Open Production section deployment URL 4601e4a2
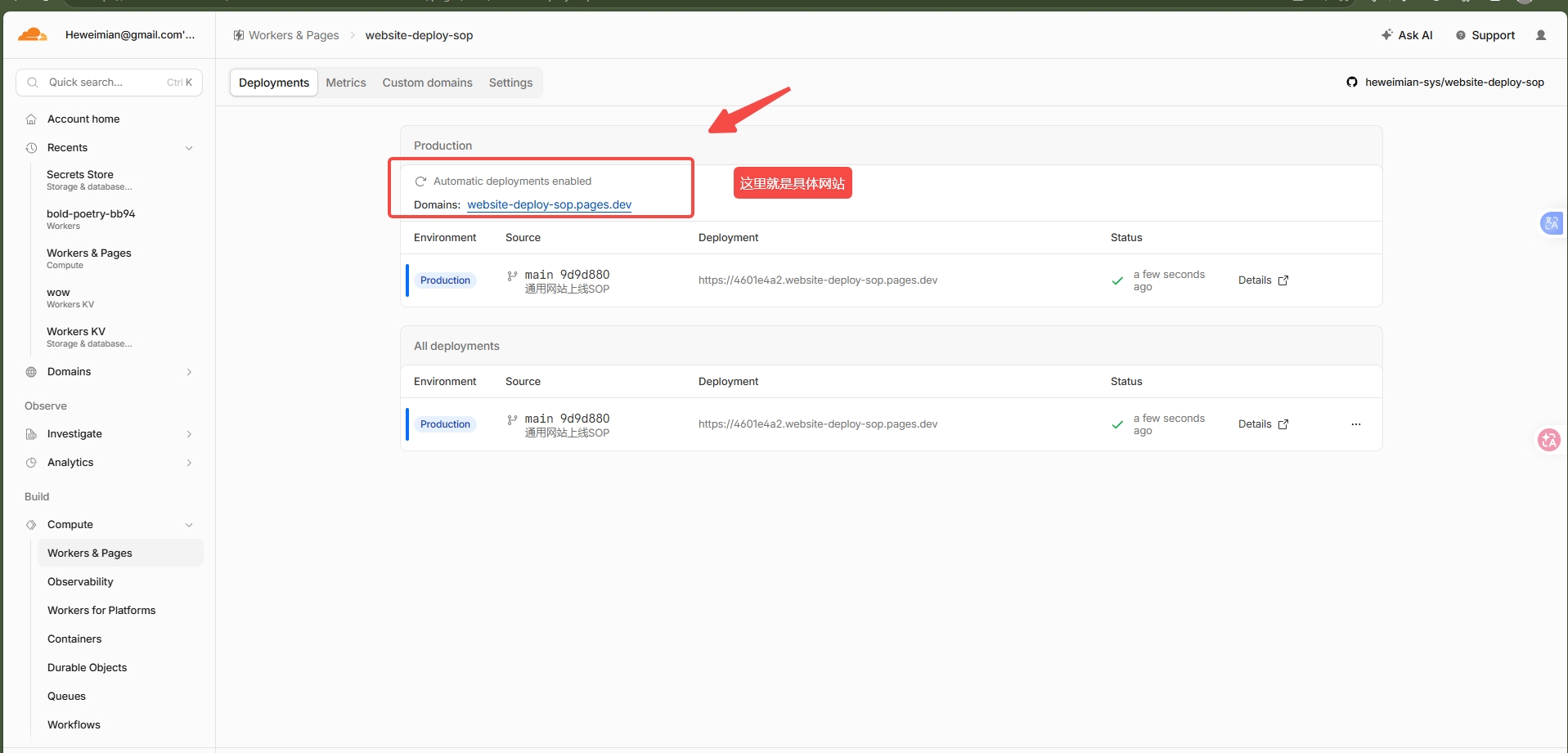 [x=818, y=280]
